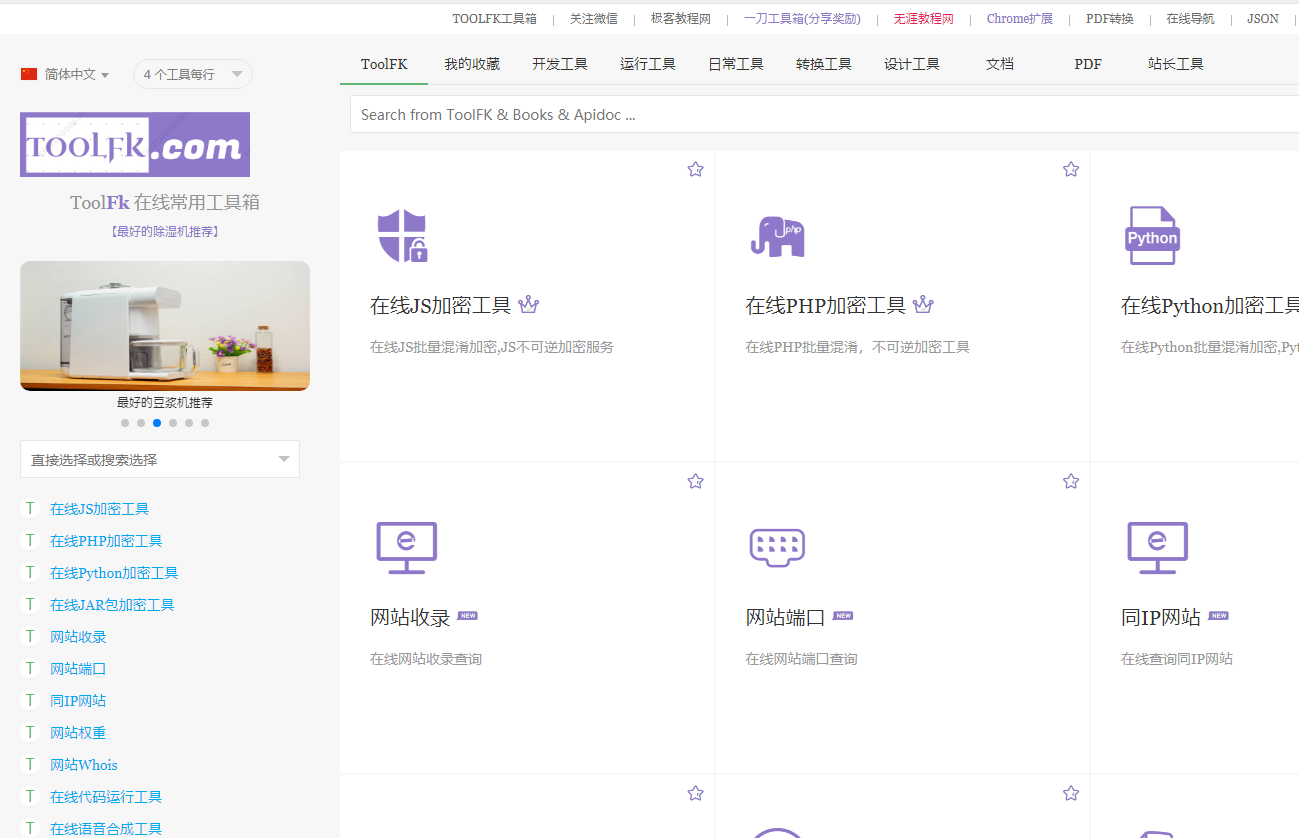Select the fourth carousel dot indicator
This screenshot has width=1299, height=838.
[173, 423]
